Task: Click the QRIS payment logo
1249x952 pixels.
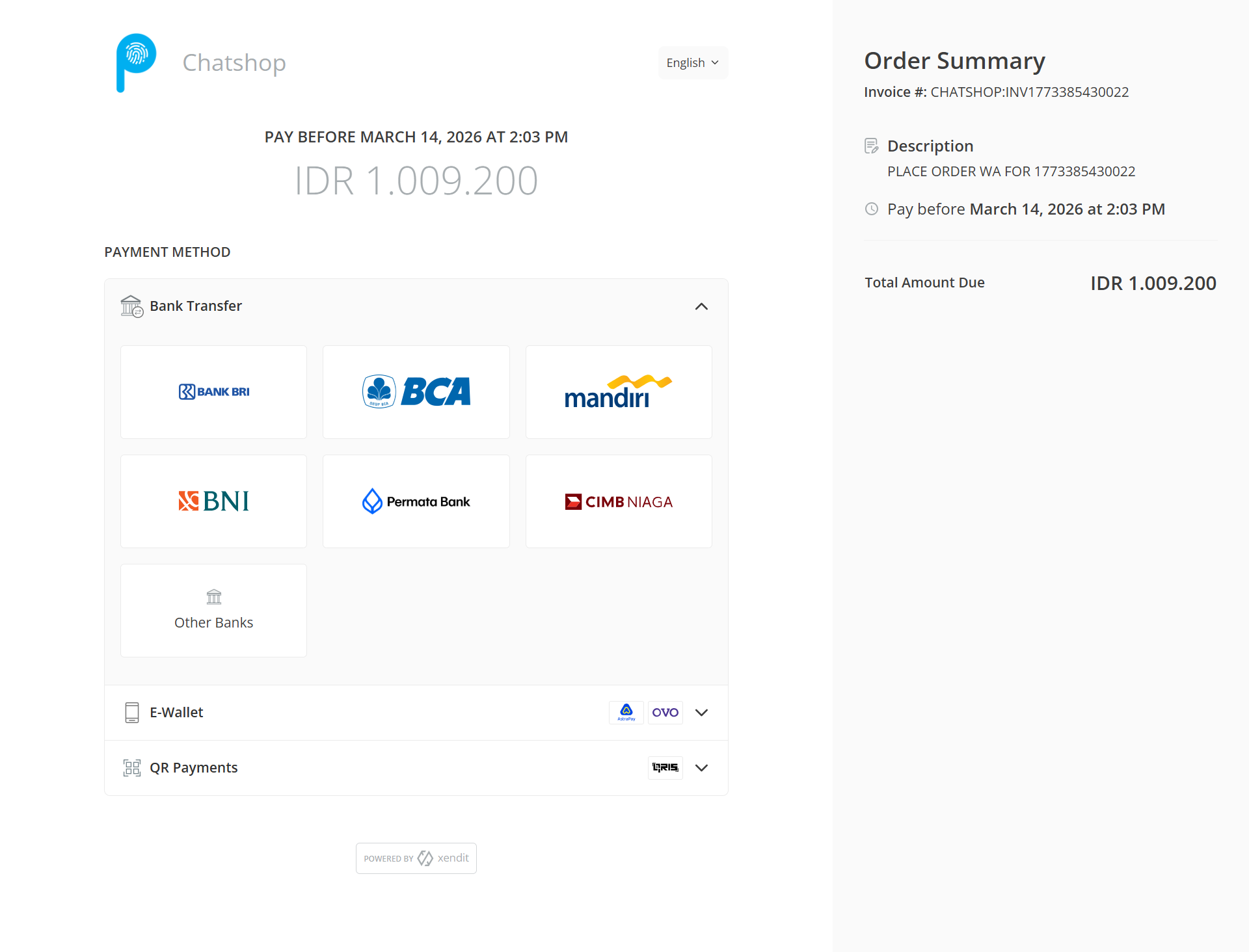Action: pyautogui.click(x=665, y=768)
